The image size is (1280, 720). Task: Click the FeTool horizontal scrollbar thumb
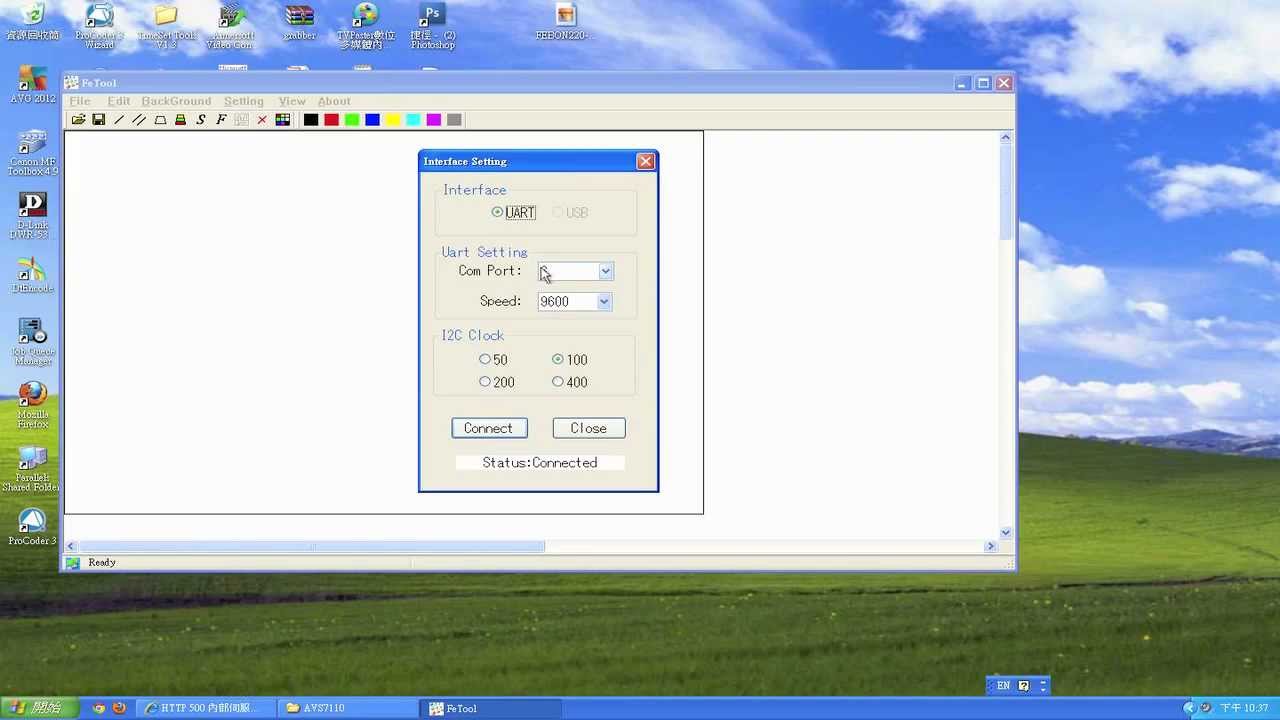coord(312,546)
